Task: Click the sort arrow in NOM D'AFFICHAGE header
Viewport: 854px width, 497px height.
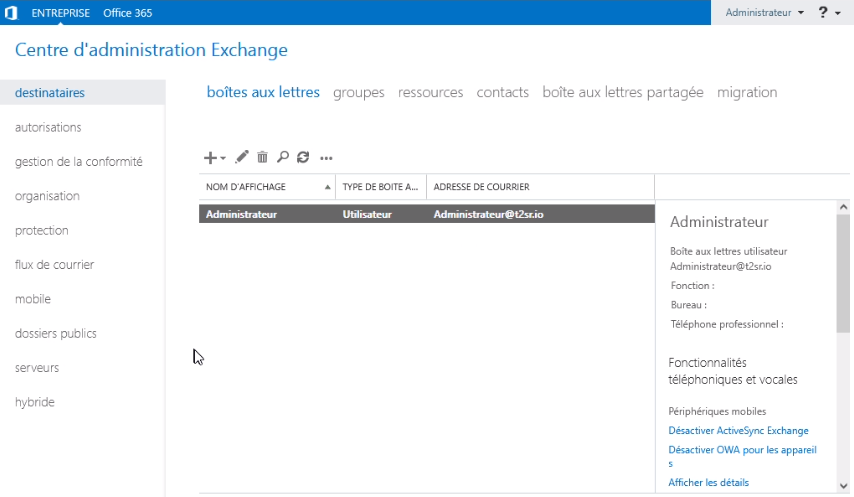Action: click(327, 187)
